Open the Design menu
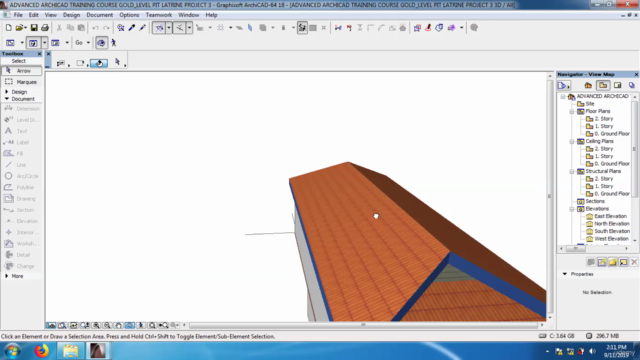Image resolution: width=640 pixels, height=360 pixels. (71, 15)
